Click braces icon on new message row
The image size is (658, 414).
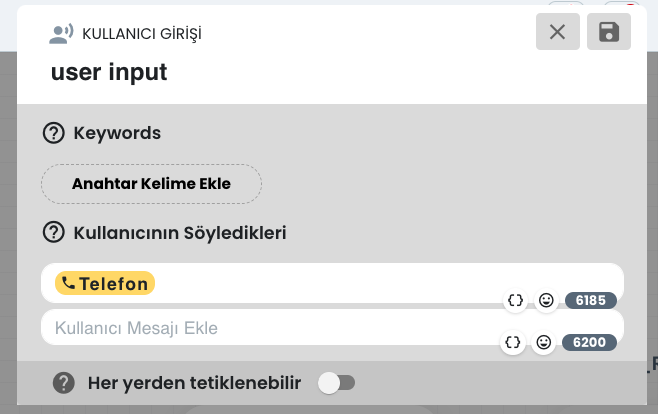pyautogui.click(x=513, y=342)
